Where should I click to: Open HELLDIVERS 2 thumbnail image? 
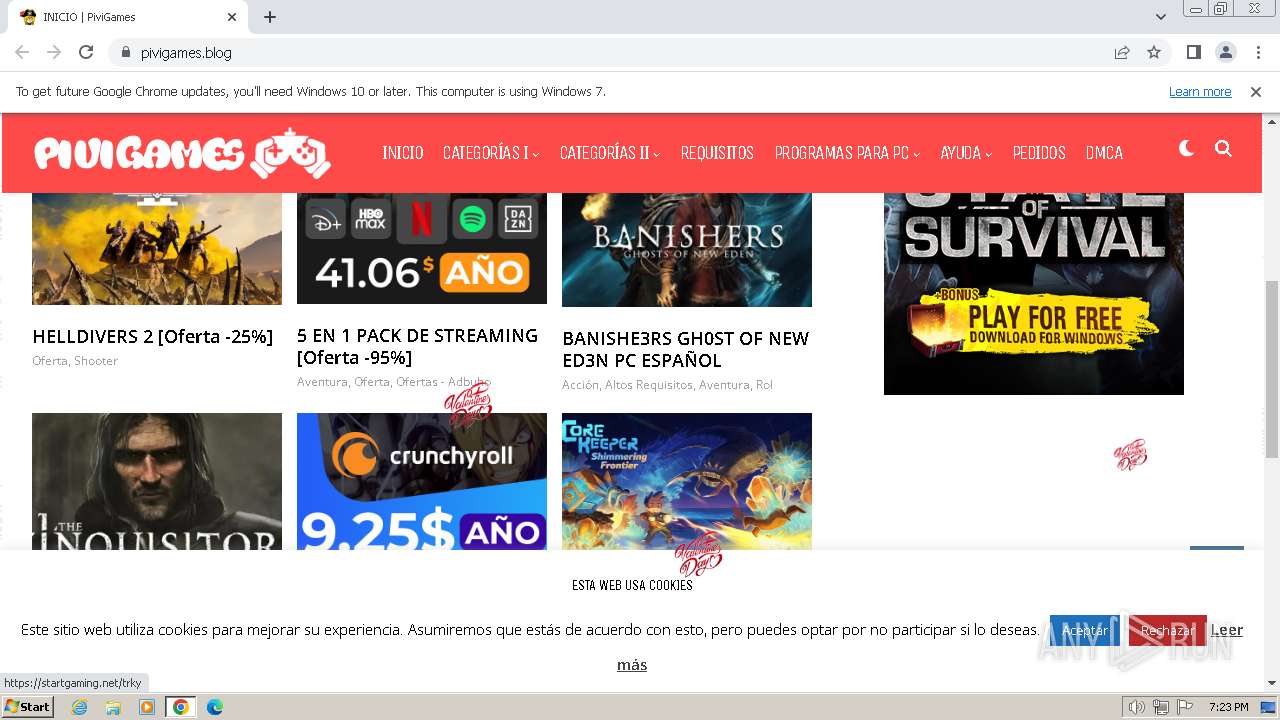(x=157, y=249)
